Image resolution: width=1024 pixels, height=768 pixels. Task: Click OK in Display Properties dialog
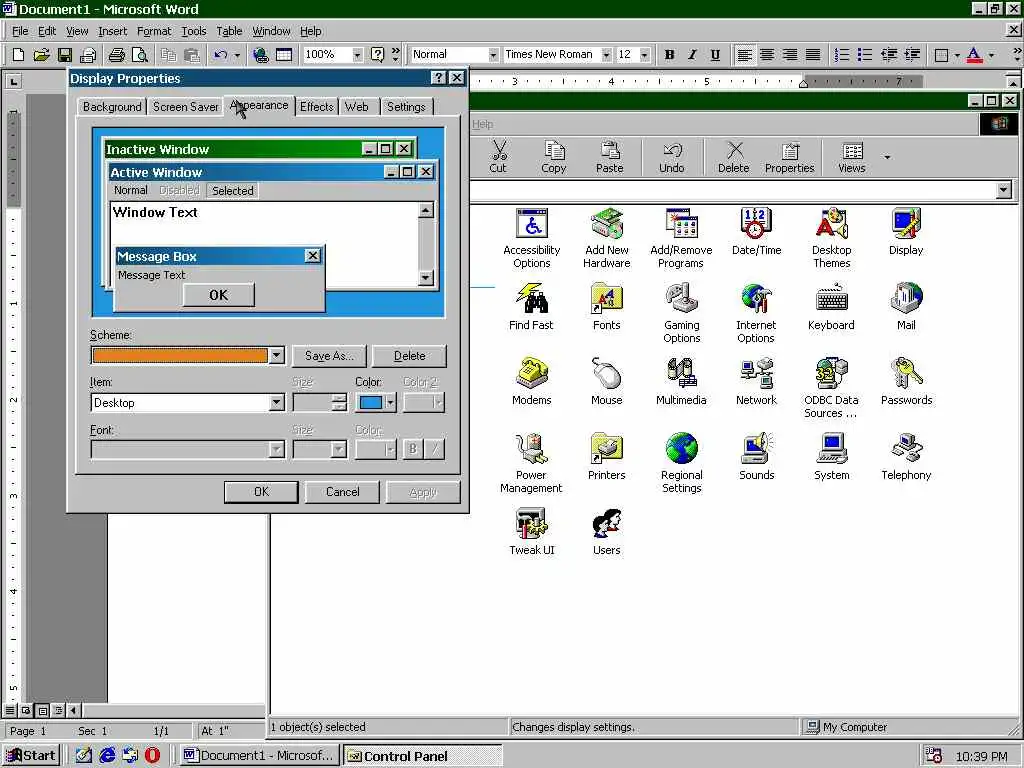coord(261,492)
